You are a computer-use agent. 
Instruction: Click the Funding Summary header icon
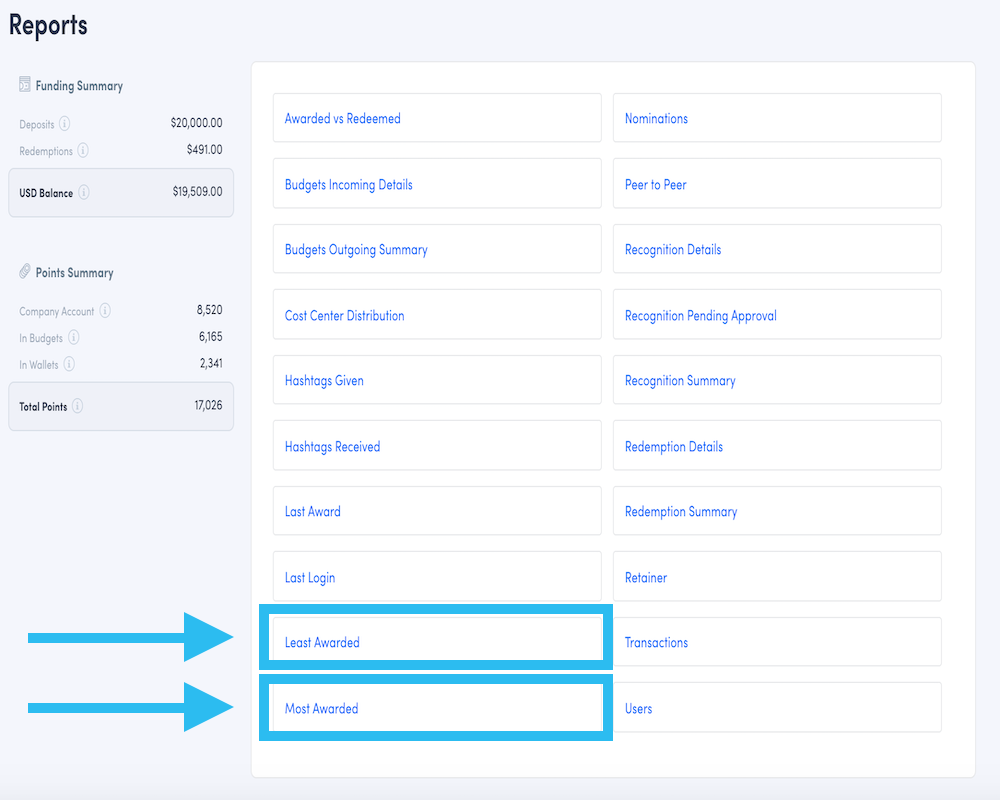(x=23, y=85)
